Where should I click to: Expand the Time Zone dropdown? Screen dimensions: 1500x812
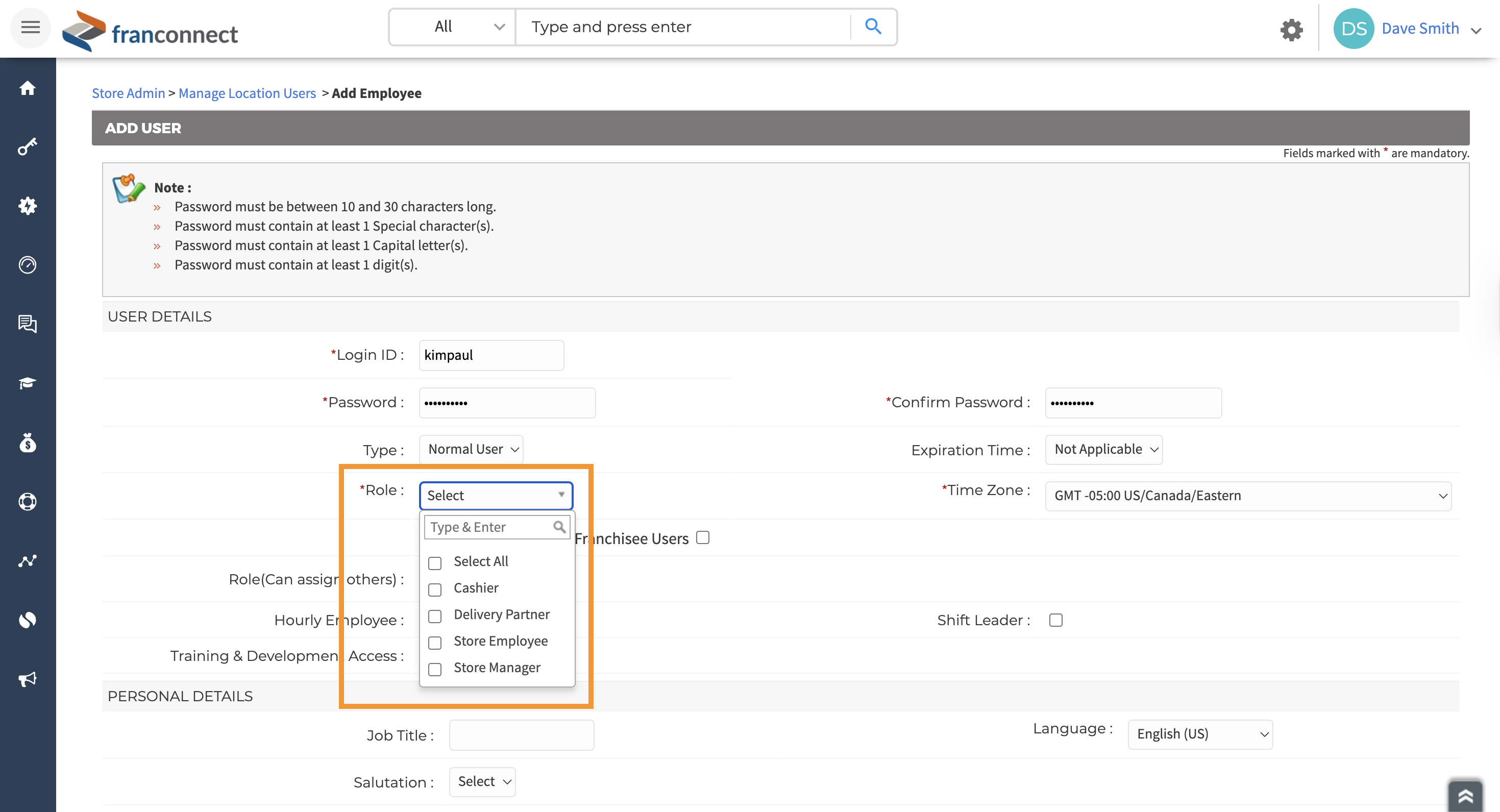tap(1248, 496)
